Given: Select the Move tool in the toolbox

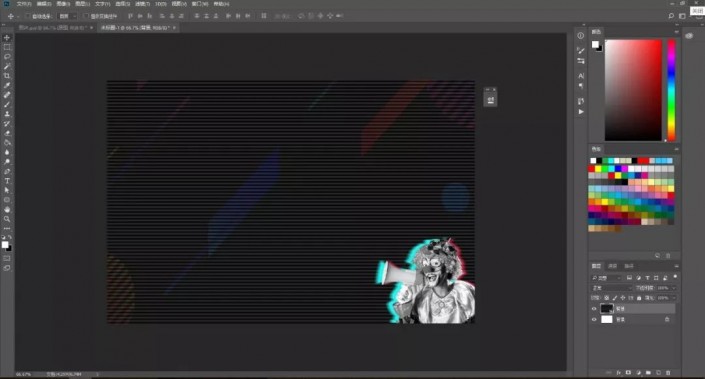Looking at the screenshot, I should [x=7, y=38].
